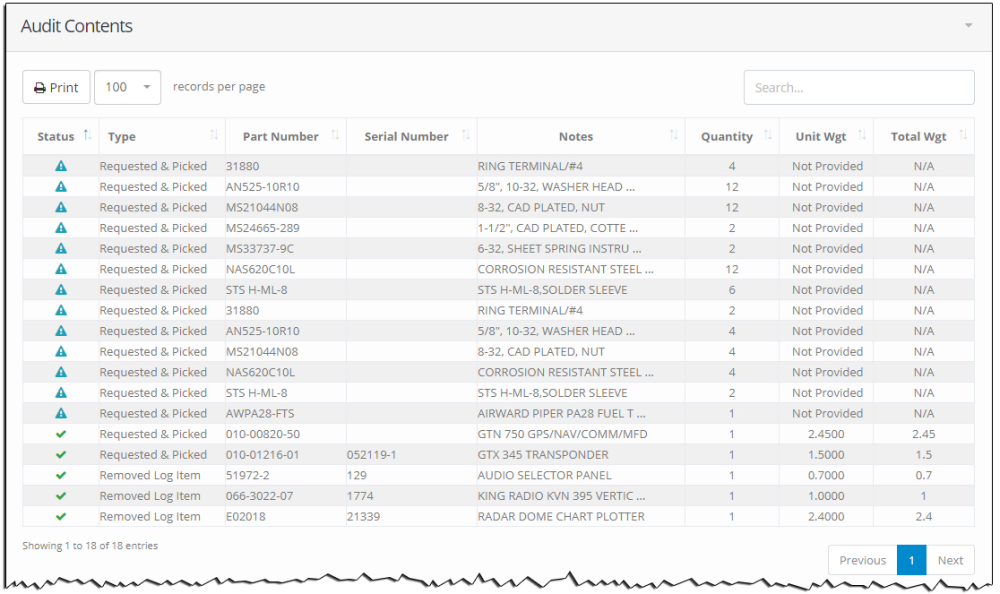Click unit weight 0.7000
1000x594 pixels.
tap(826, 475)
